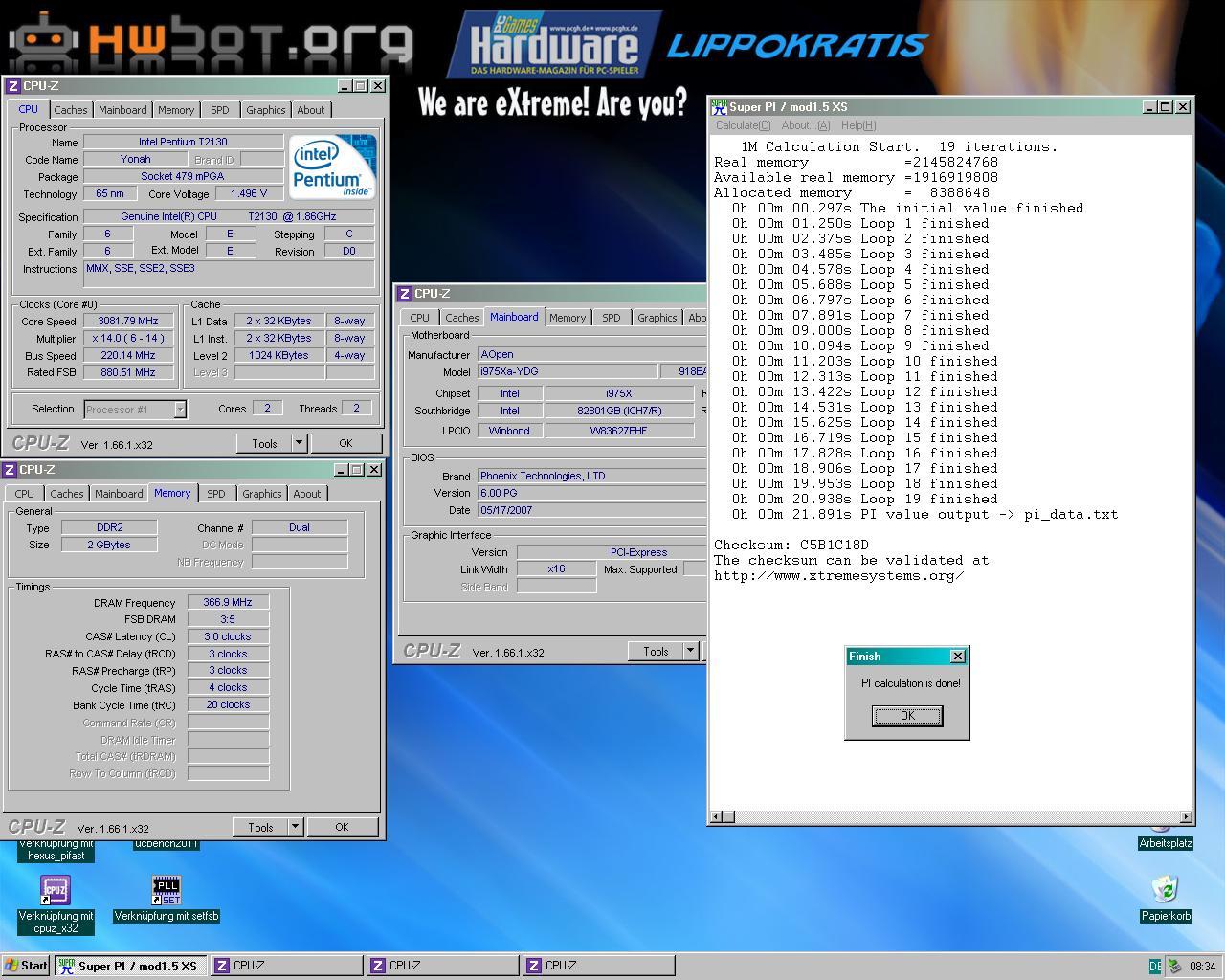Screen dimensions: 1225x980
Task: Select the third CPU-Z taskbar button
Action: point(598,966)
